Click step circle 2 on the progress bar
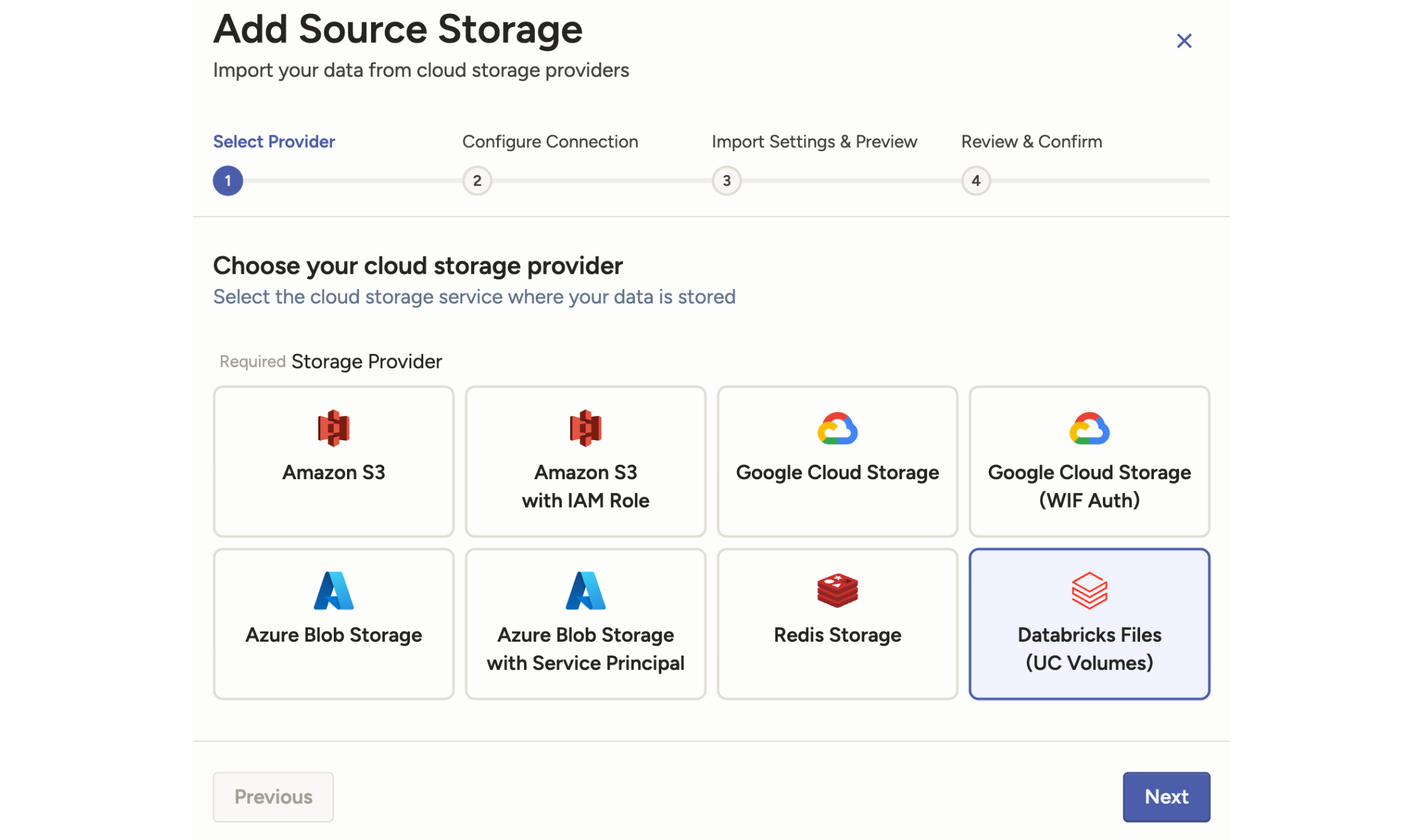The image size is (1421, 840). tap(477, 181)
